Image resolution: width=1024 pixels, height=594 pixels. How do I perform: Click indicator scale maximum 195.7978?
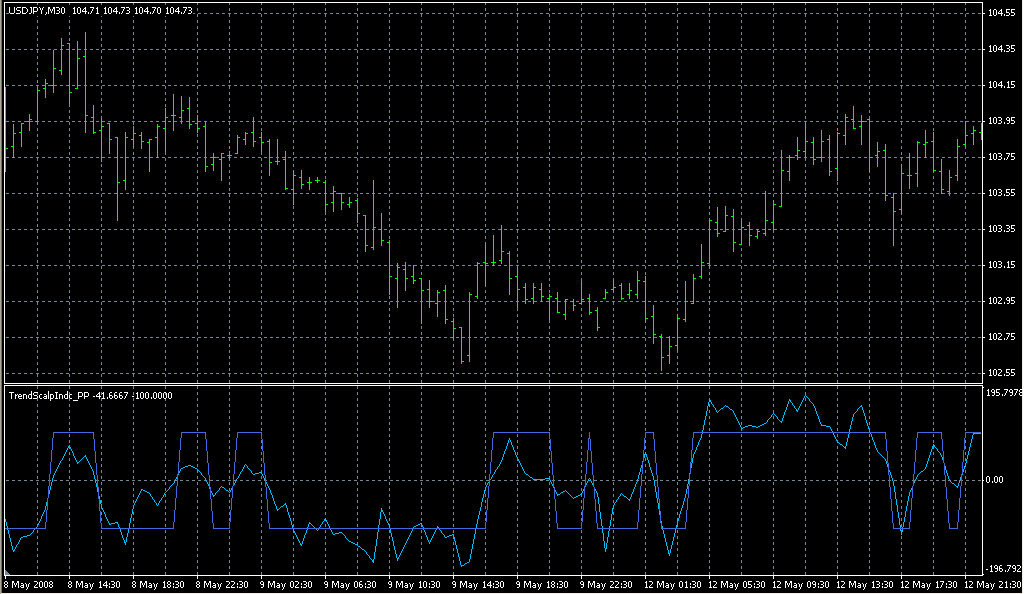[1003, 393]
